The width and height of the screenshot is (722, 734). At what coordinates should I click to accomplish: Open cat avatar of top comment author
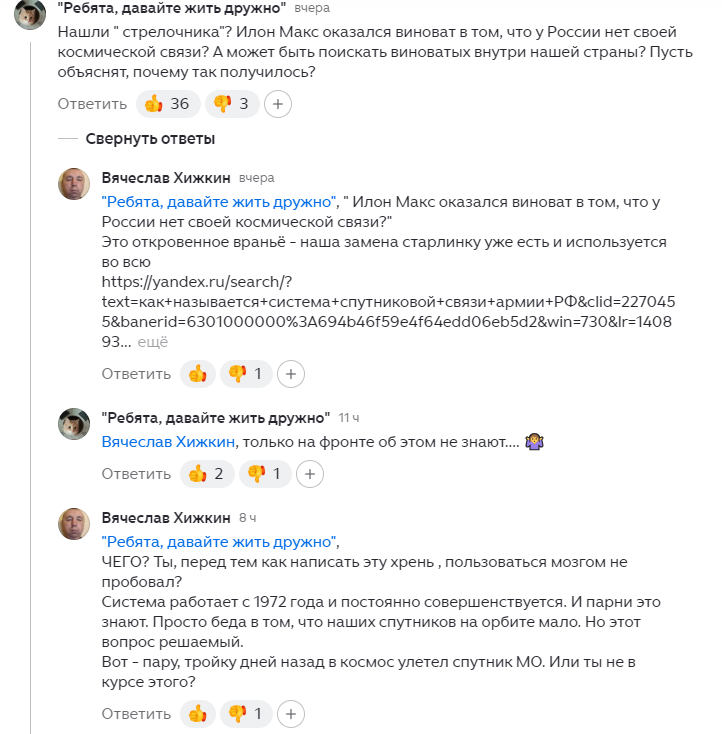pos(30,14)
